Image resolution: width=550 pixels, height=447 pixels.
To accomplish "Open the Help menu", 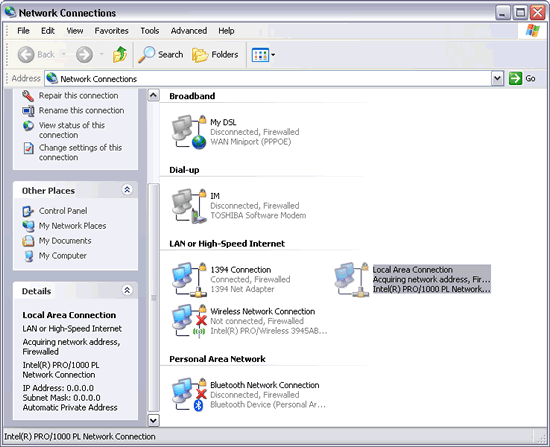I will coord(226,31).
